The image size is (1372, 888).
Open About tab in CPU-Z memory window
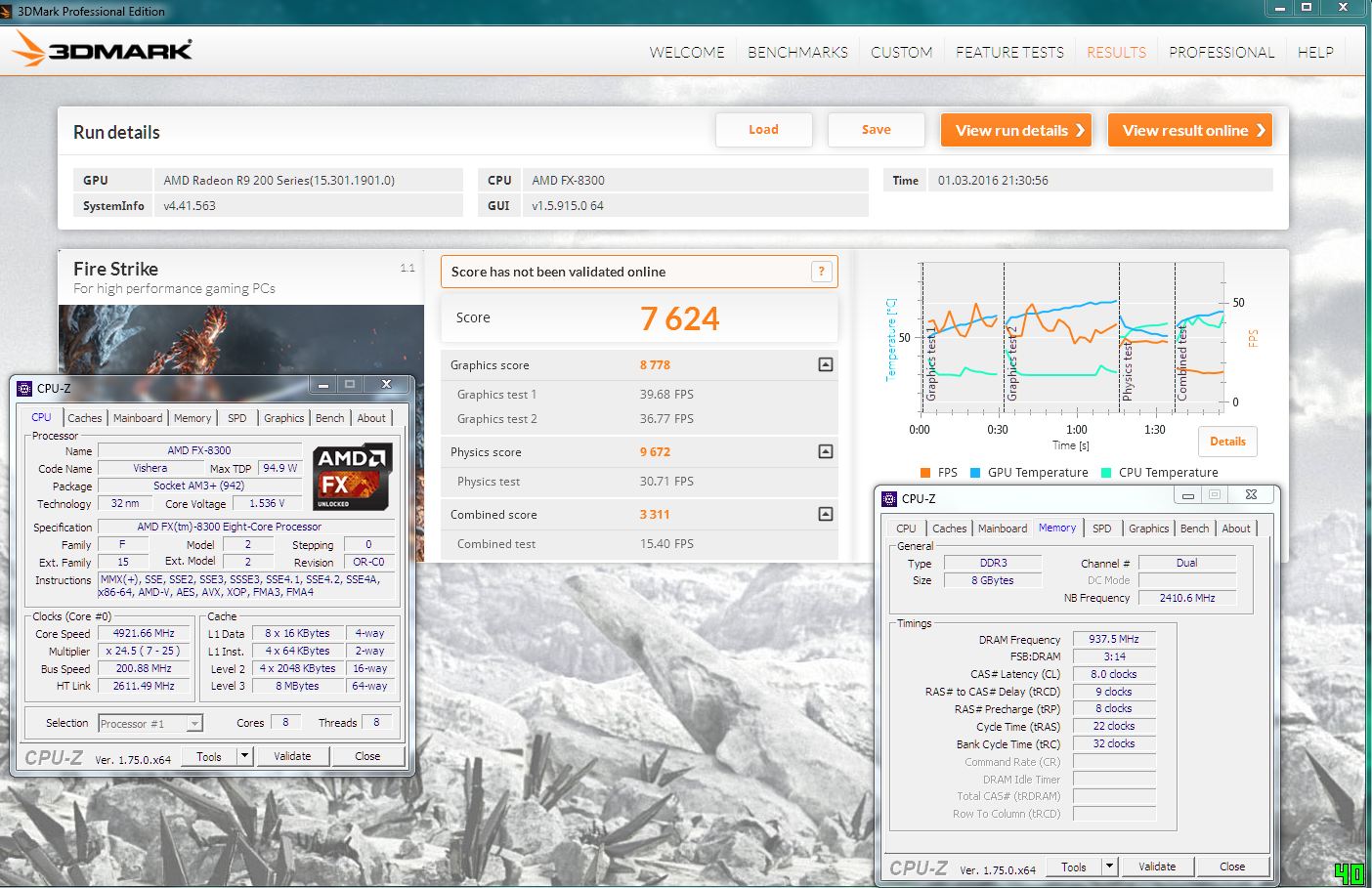[1236, 529]
